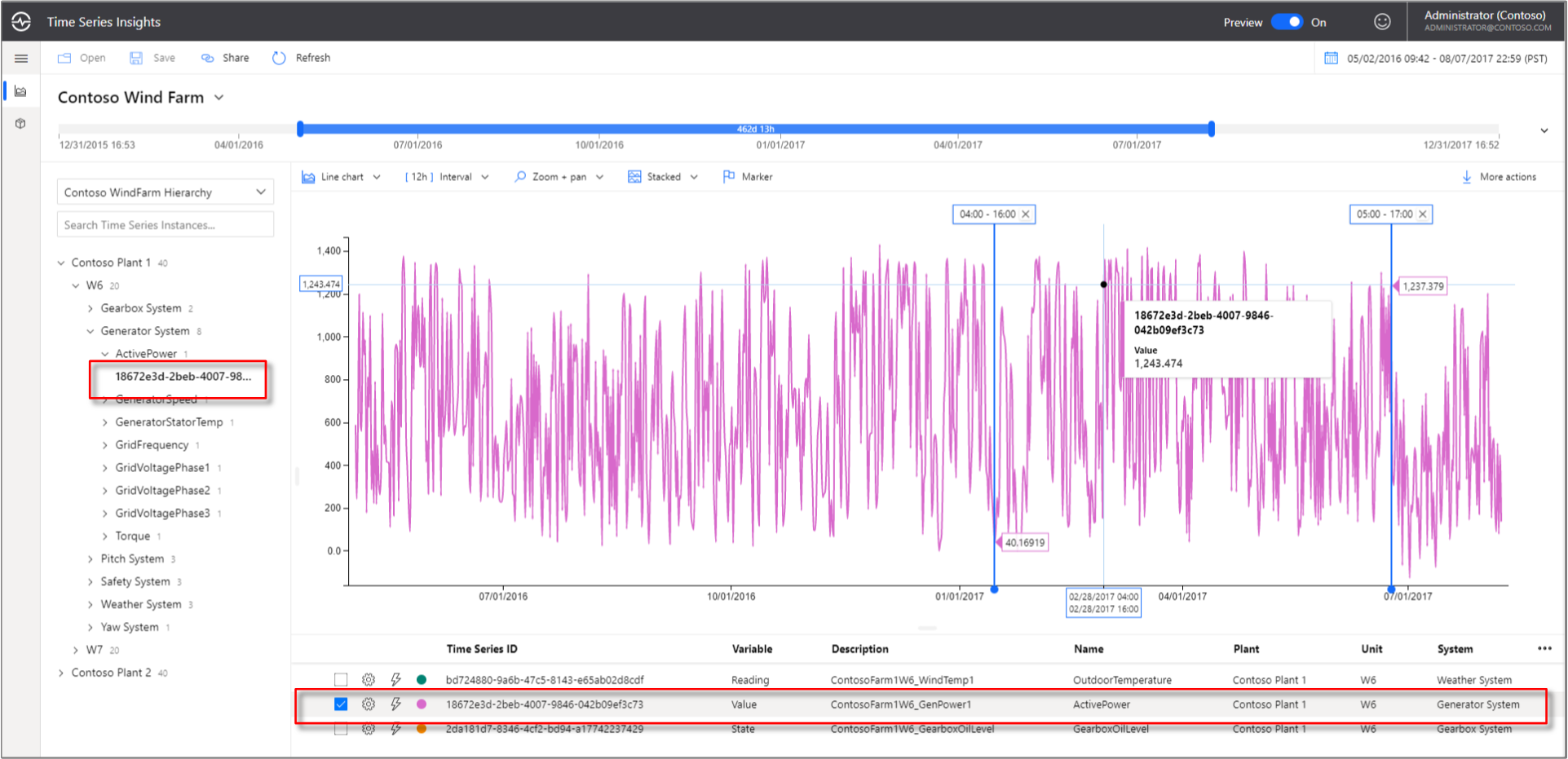Click the pink color swatch for GenPower1
This screenshot has height=759, width=1568.
pyautogui.click(x=421, y=704)
